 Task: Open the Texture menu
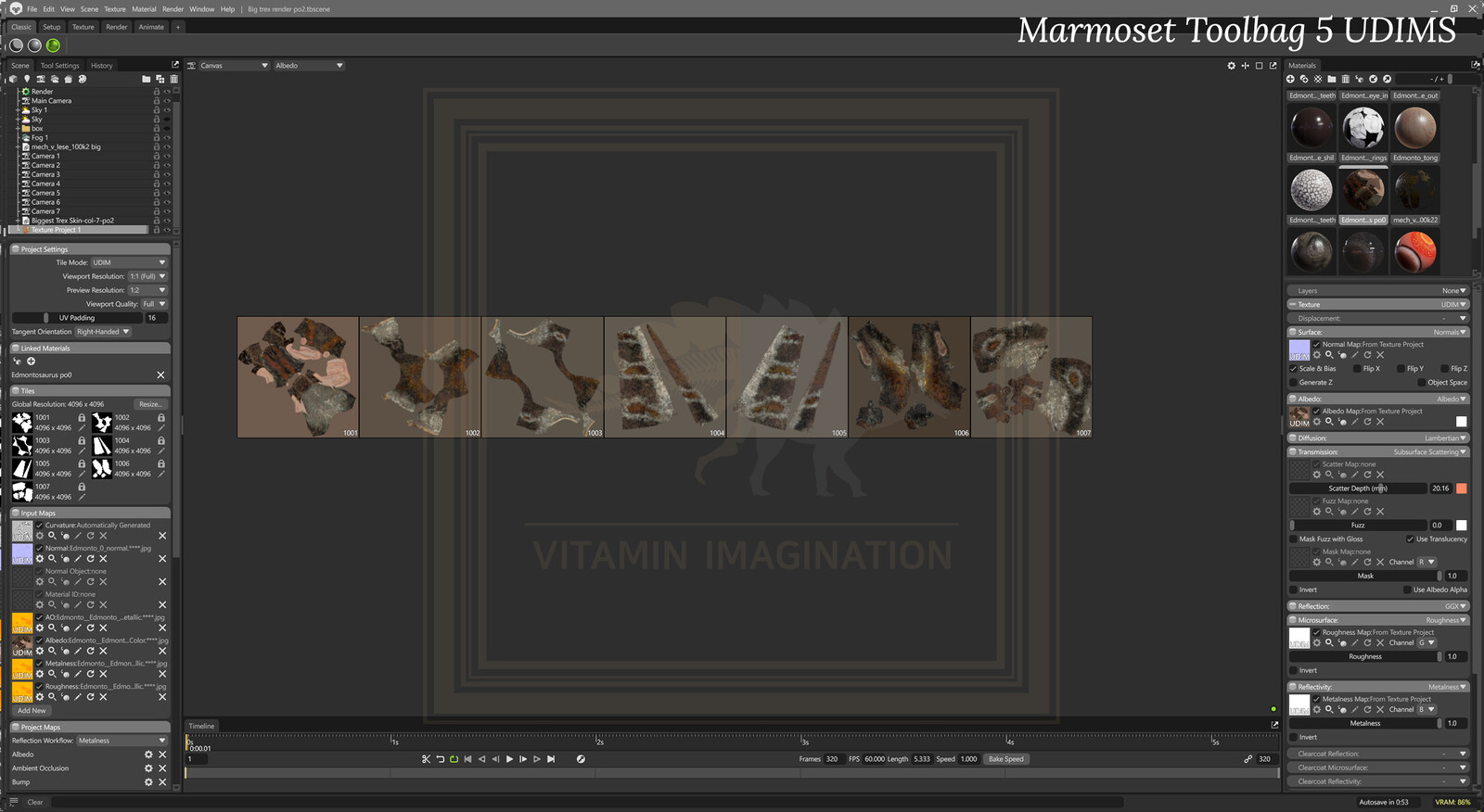[x=115, y=9]
